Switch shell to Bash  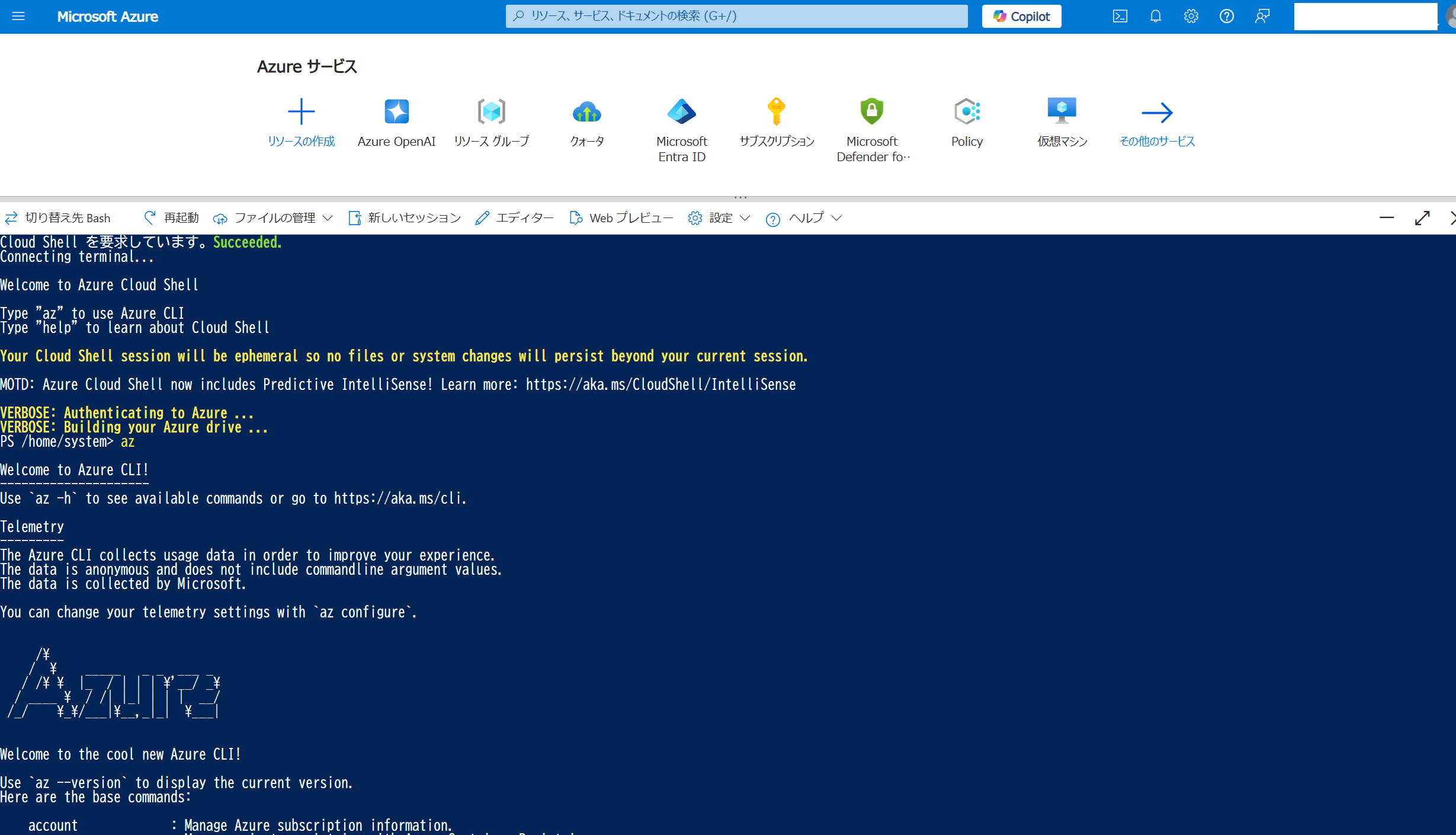coord(57,218)
